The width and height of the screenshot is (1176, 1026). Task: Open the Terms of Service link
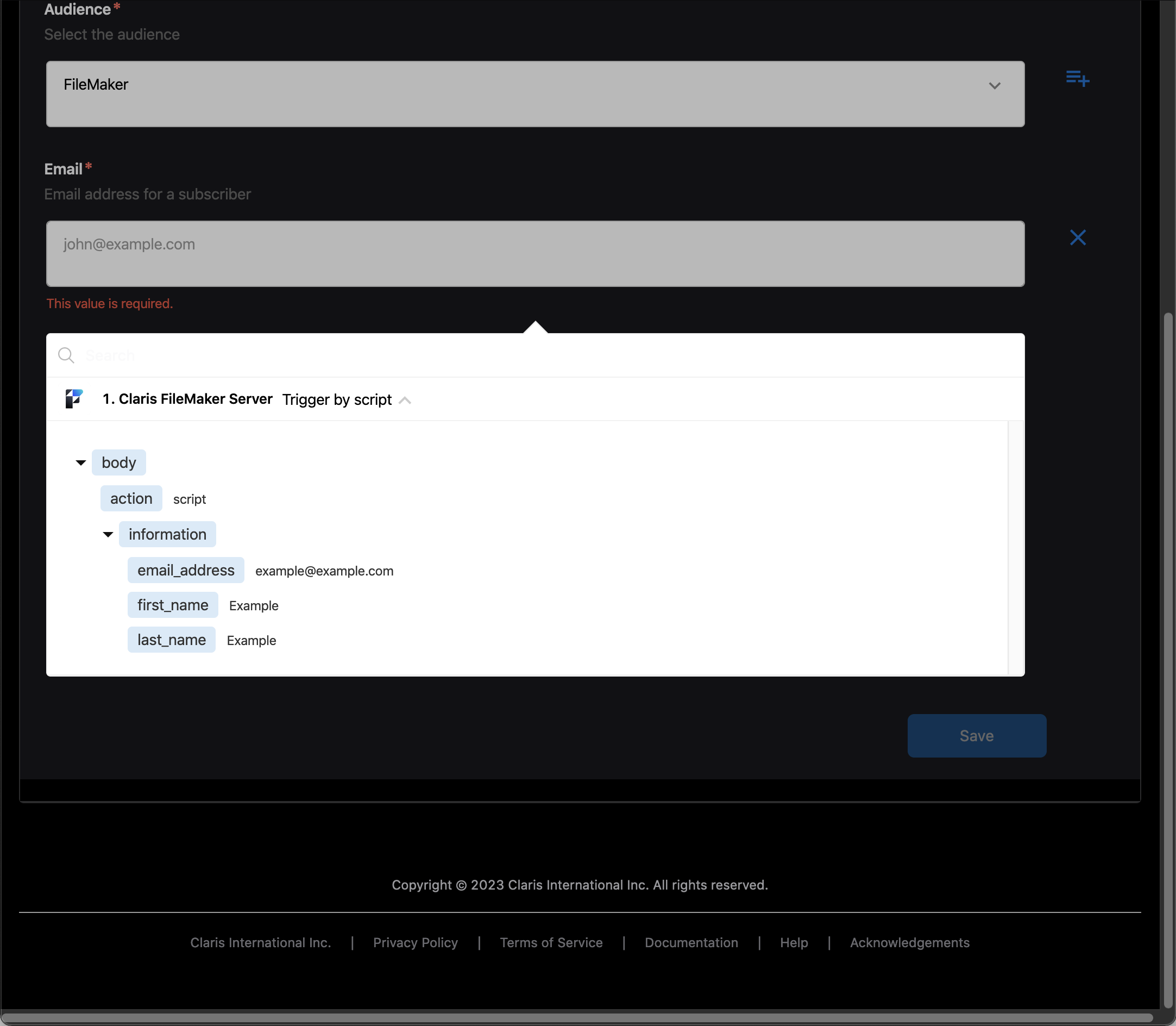(551, 942)
